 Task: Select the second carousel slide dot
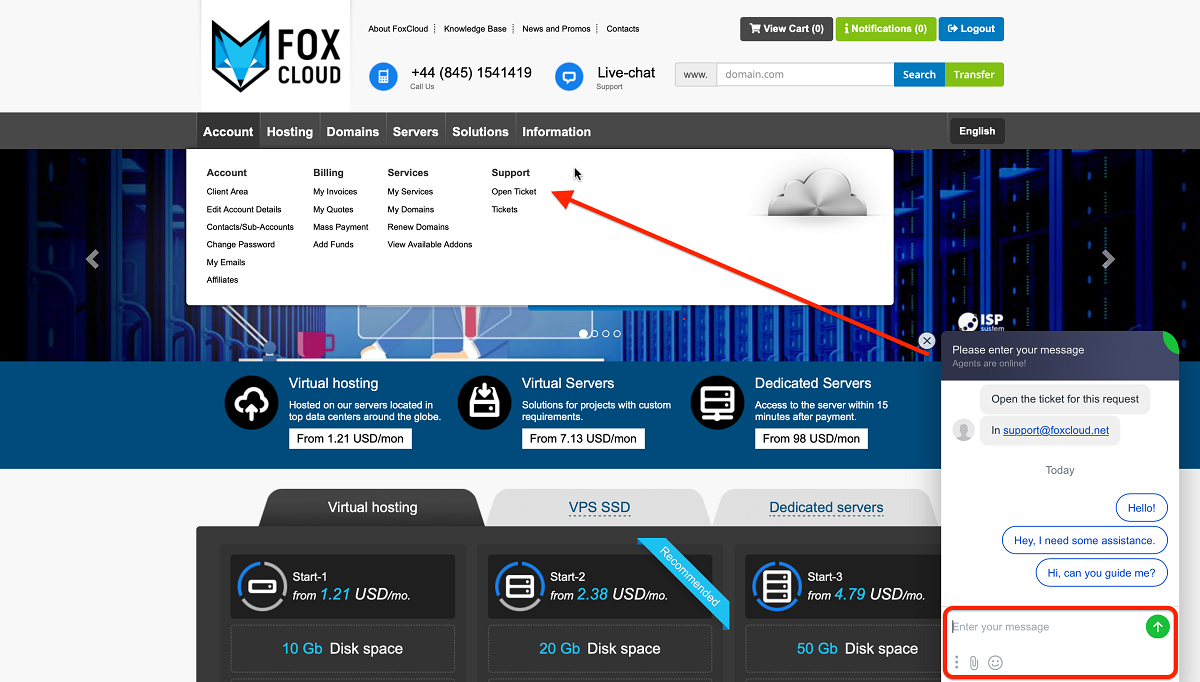coord(595,334)
